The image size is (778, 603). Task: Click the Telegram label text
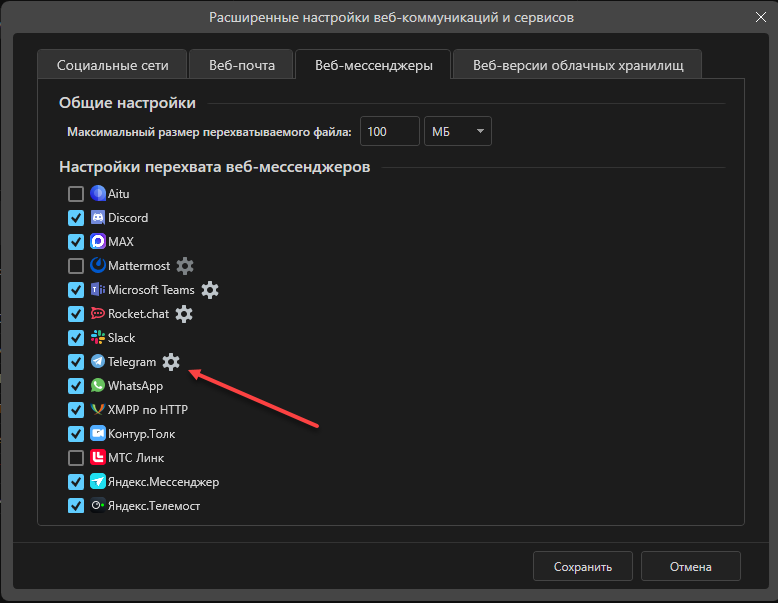pos(132,362)
